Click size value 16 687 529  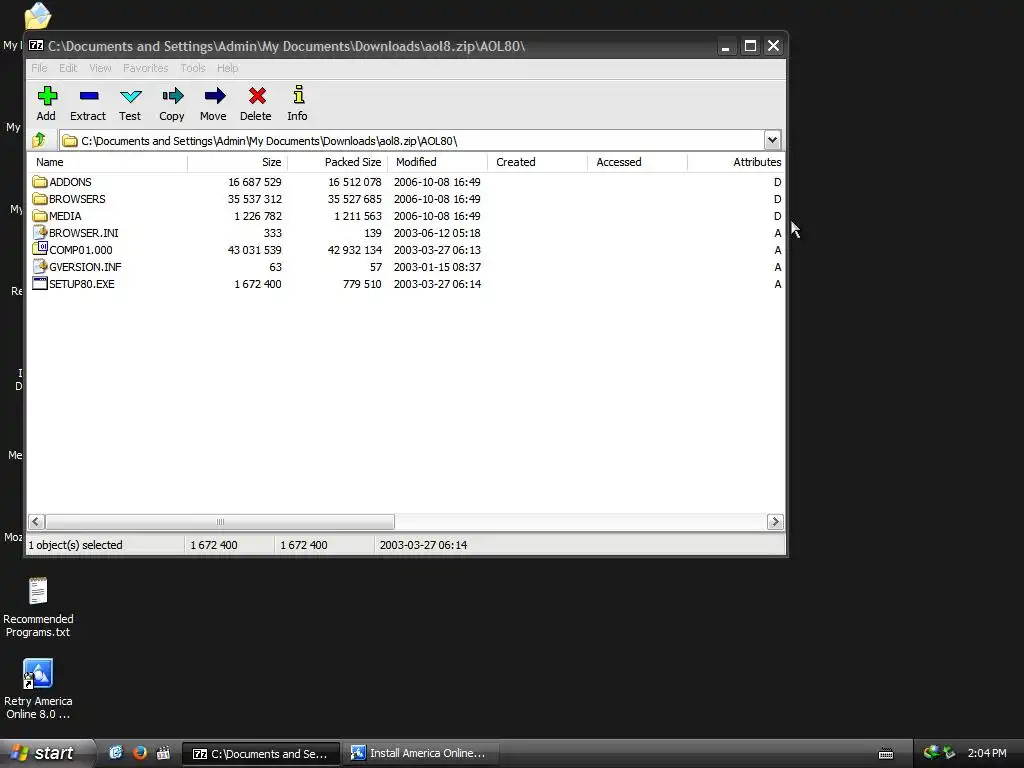pyautogui.click(x=255, y=182)
